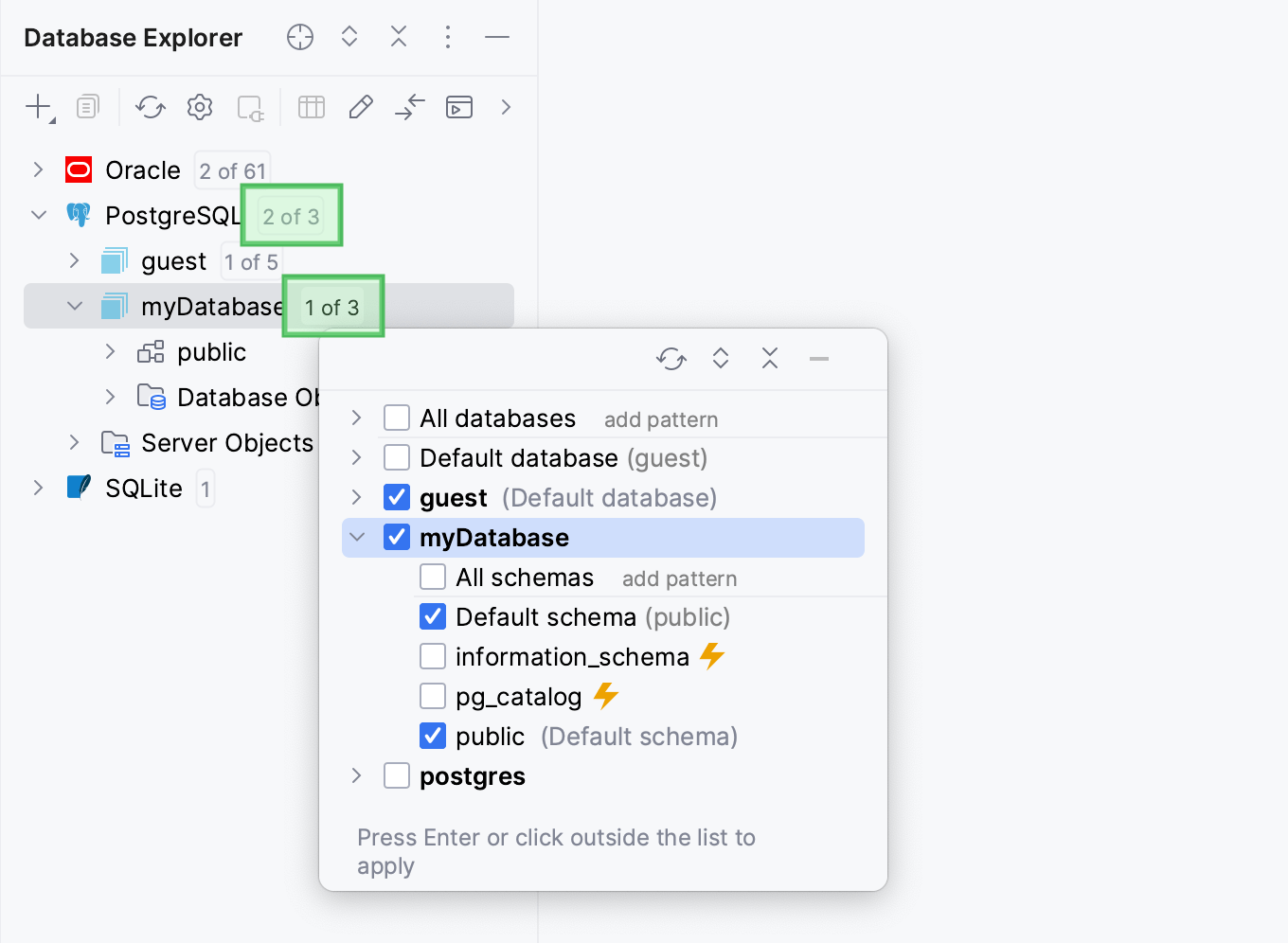Viewport: 1288px width, 943px height.
Task: Click the Disconnect from database icon
Action: pos(249,107)
